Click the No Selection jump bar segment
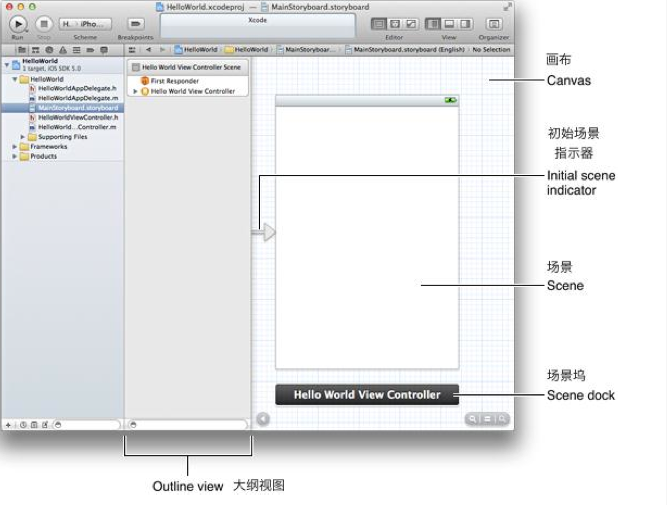The height and width of the screenshot is (505, 667). point(491,50)
